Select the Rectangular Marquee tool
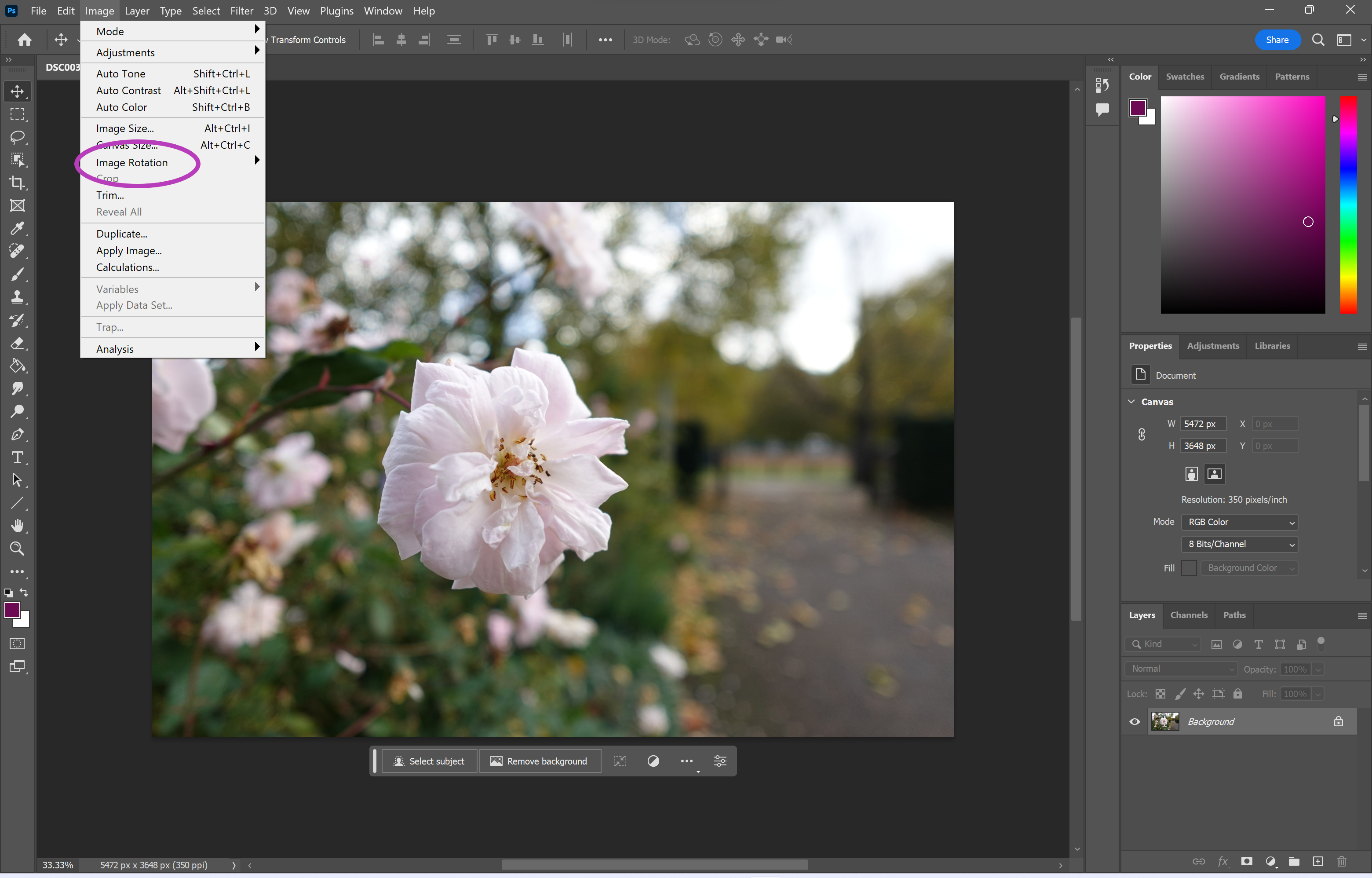This screenshot has width=1372, height=878. 17,114
